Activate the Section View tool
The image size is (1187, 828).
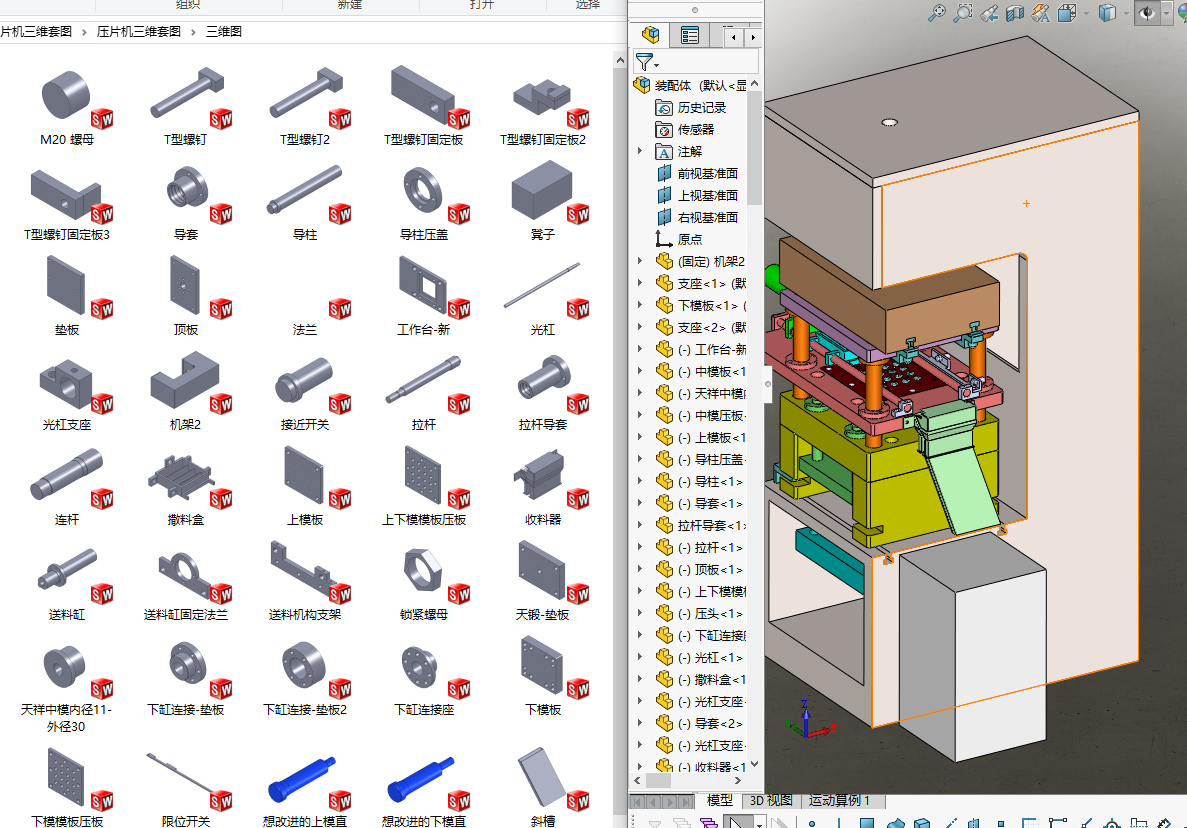click(1015, 13)
